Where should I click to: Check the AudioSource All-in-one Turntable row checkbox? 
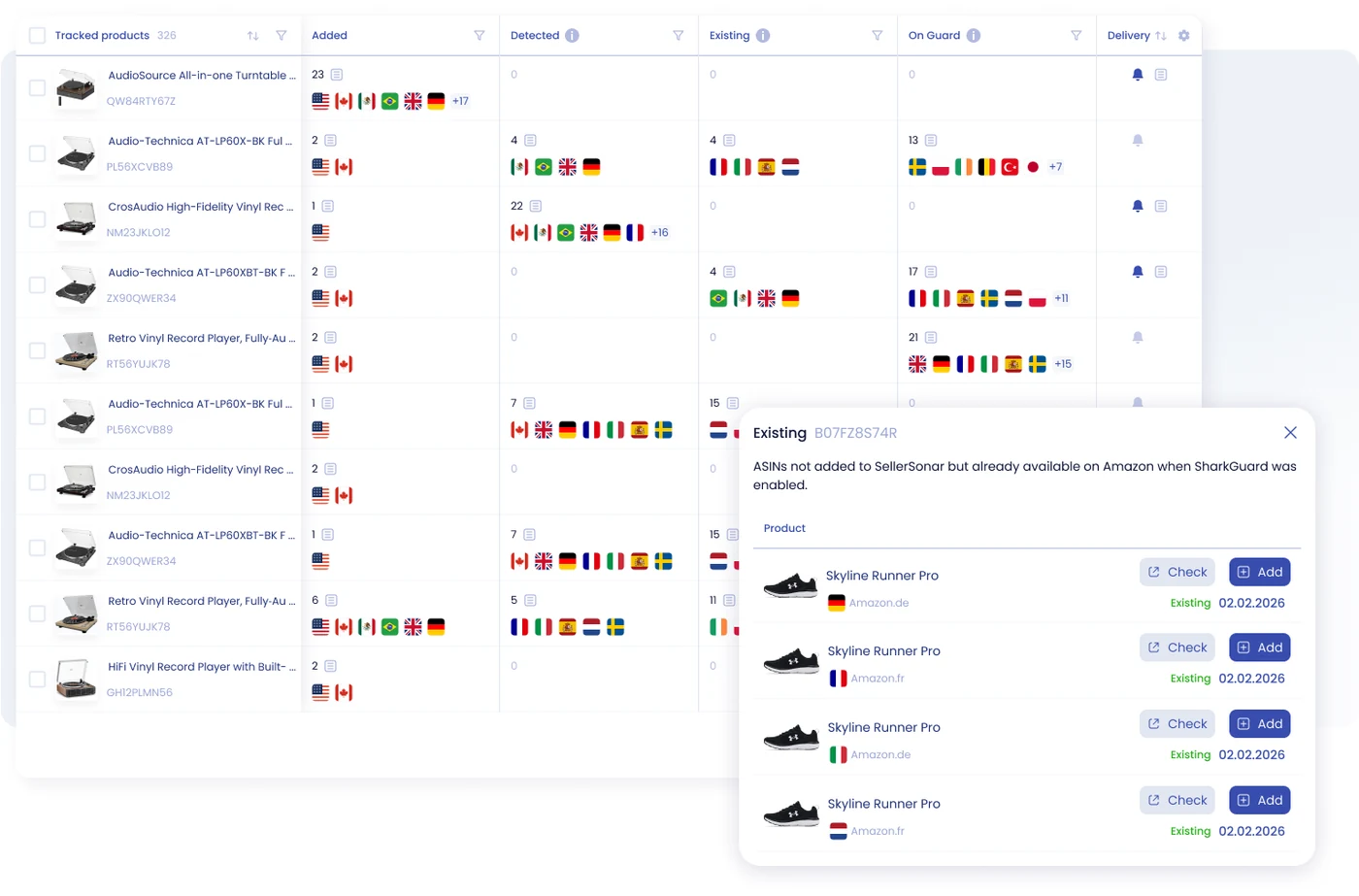37,87
